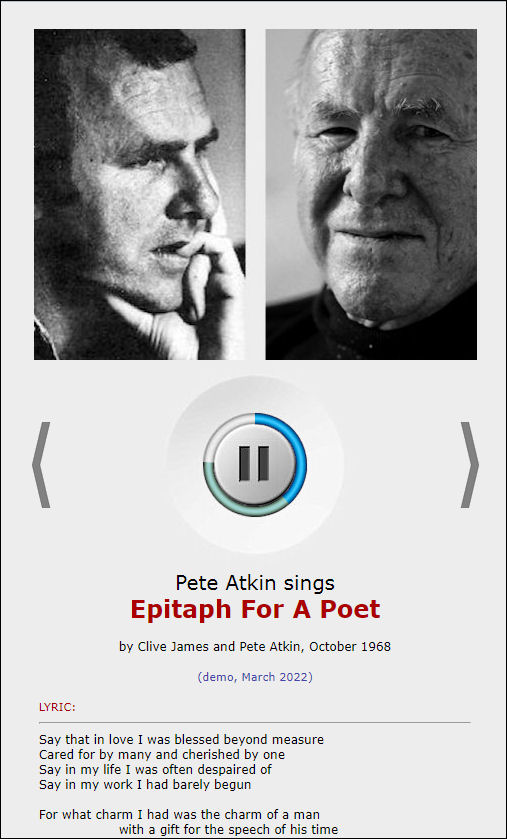This screenshot has width=507, height=839.
Task: Click the divider line under LYRIC:
Action: (x=255, y=722)
